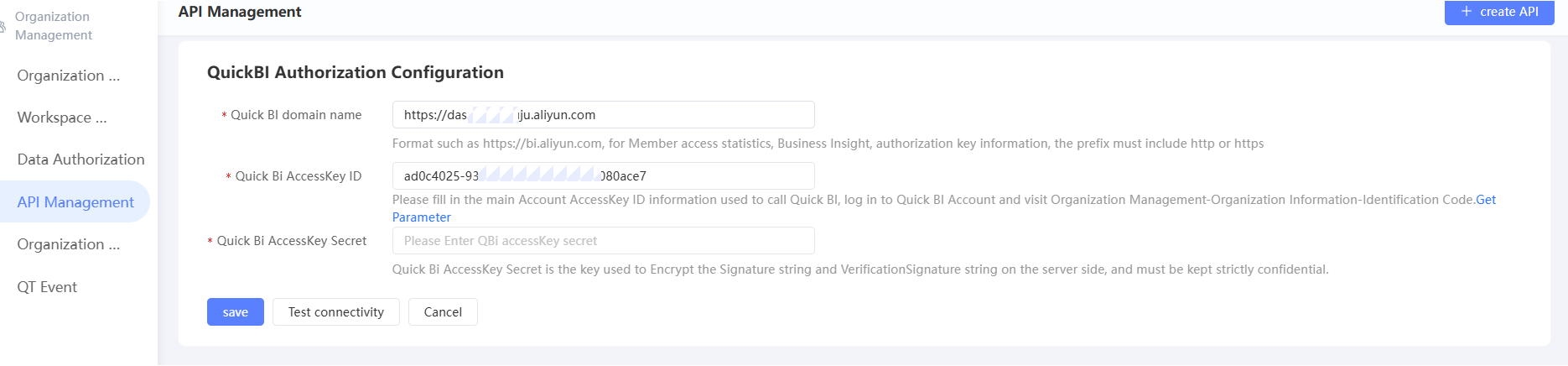This screenshot has width=1568, height=366.
Task: Click the create API button label
Action: click(1508, 12)
